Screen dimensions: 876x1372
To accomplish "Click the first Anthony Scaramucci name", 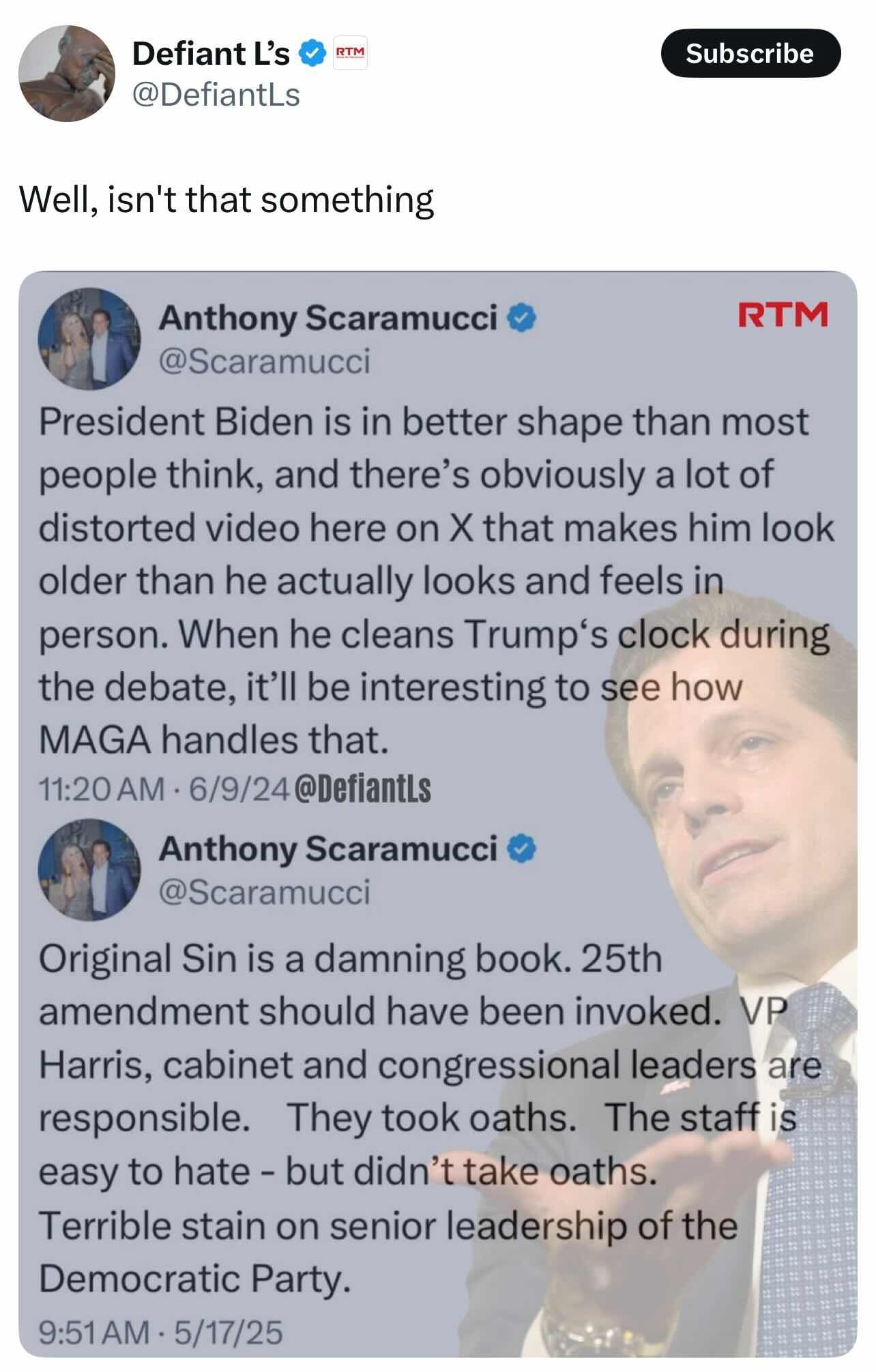I will 328,318.
